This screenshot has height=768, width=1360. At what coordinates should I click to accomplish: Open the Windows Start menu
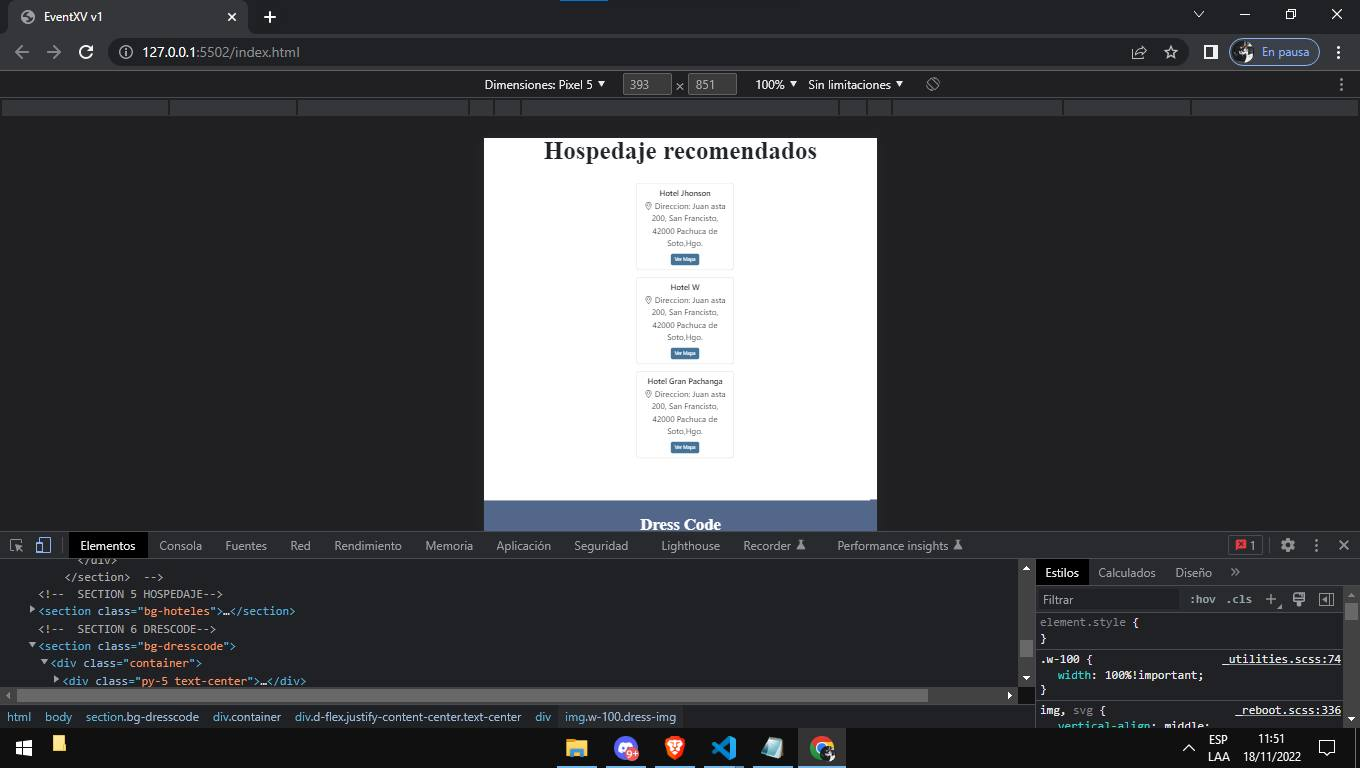pos(24,748)
